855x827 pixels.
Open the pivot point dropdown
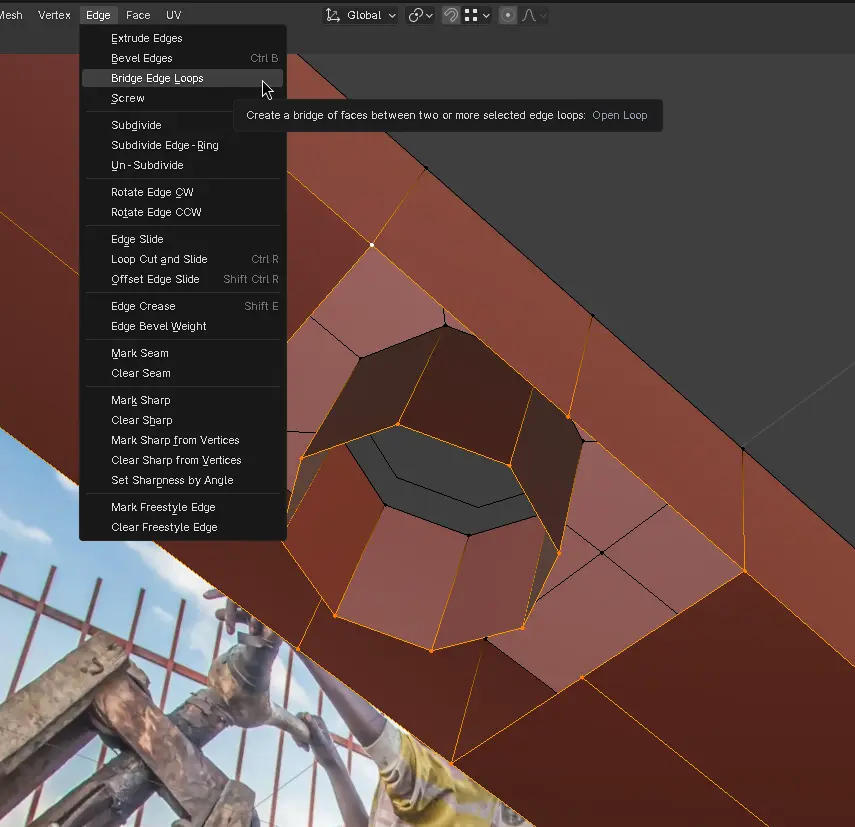(x=420, y=15)
